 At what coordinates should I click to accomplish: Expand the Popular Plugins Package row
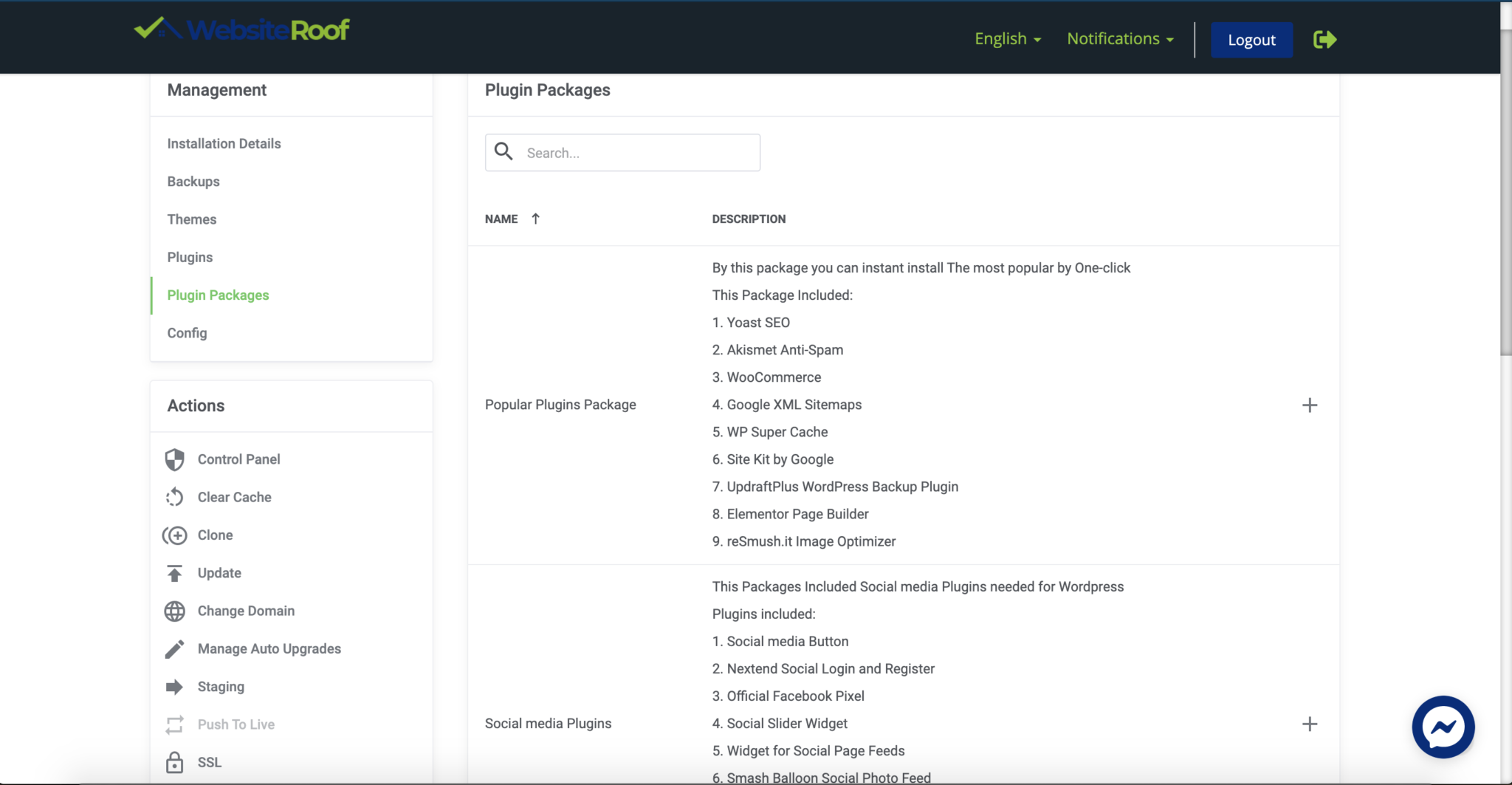pyautogui.click(x=1310, y=405)
